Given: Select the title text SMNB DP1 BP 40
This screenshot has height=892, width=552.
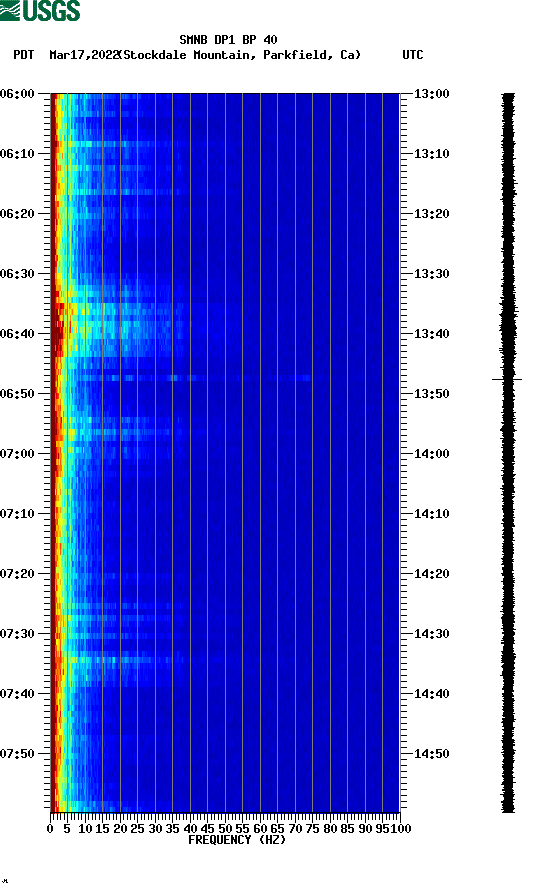Looking at the screenshot, I should pyautogui.click(x=228, y=40).
